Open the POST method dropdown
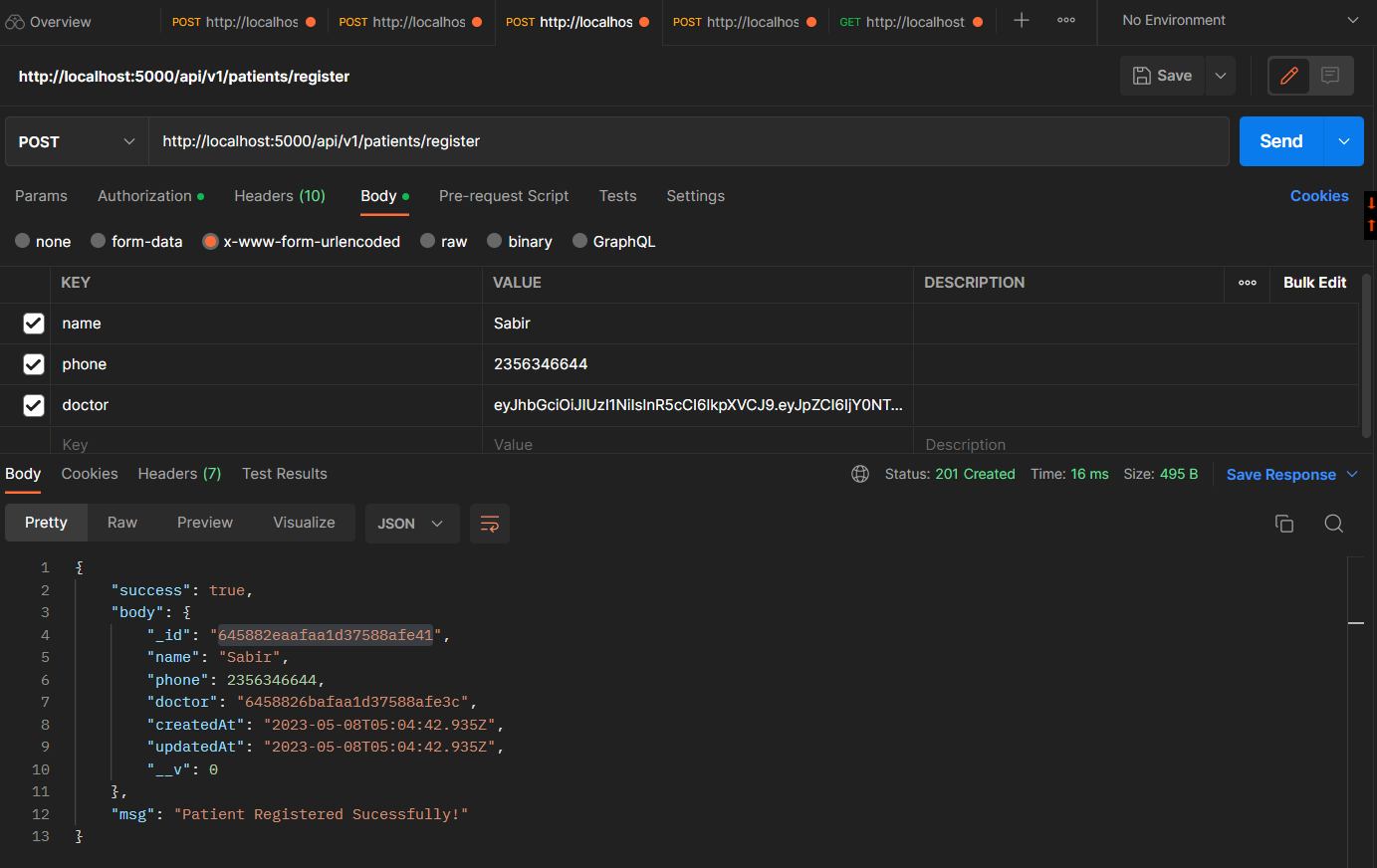The height and width of the screenshot is (868, 1377). click(x=76, y=141)
